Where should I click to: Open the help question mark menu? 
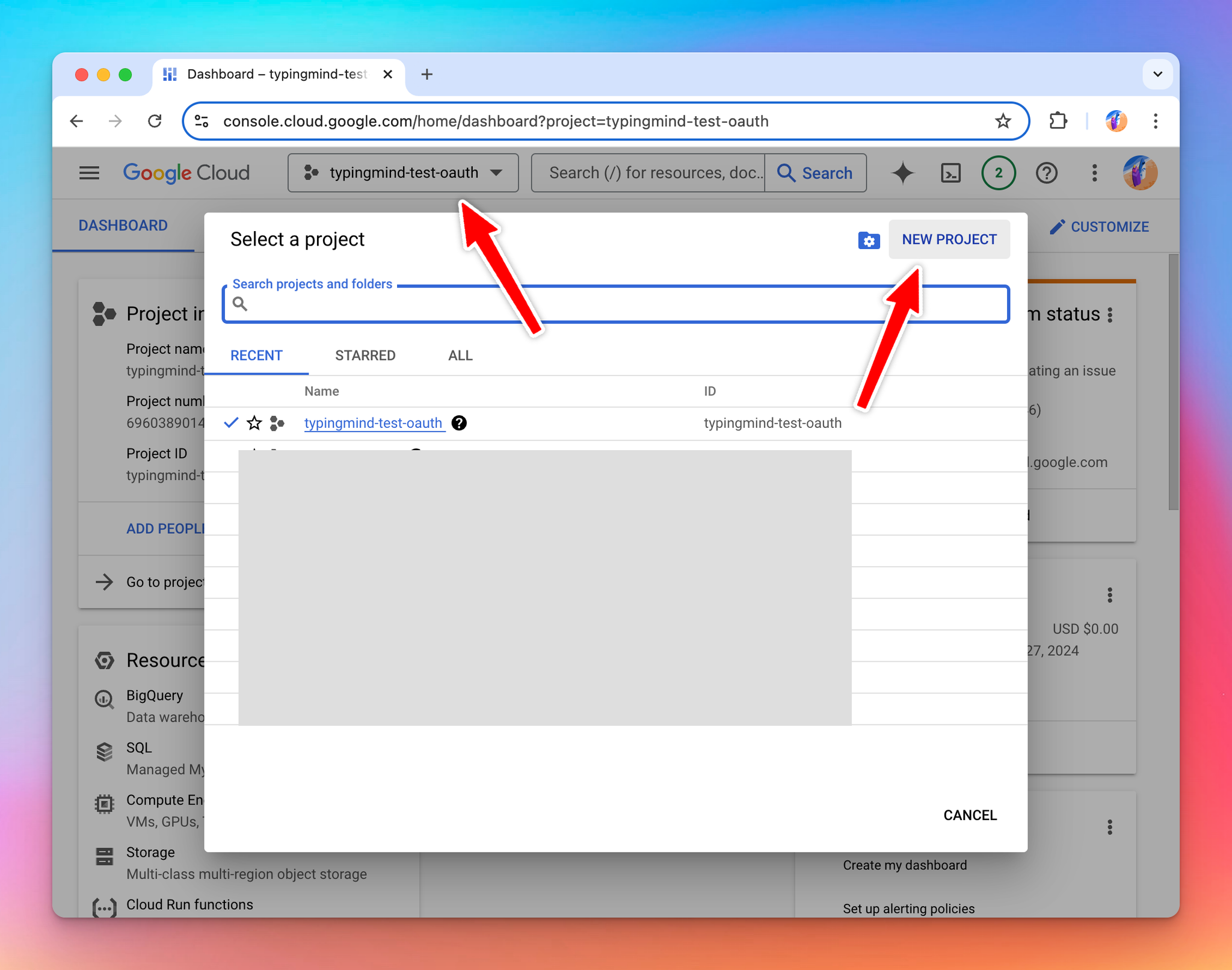(x=1047, y=173)
